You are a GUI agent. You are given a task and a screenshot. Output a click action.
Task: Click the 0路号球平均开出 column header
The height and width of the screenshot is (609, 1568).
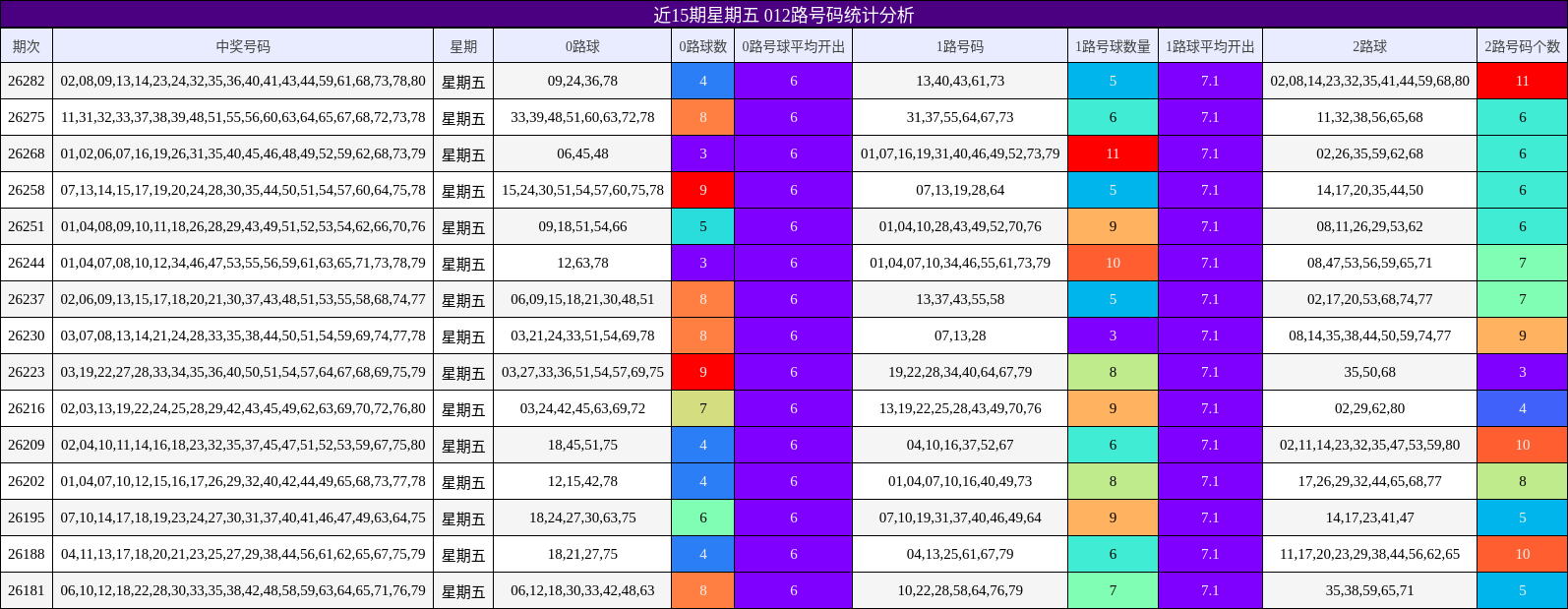coord(793,46)
